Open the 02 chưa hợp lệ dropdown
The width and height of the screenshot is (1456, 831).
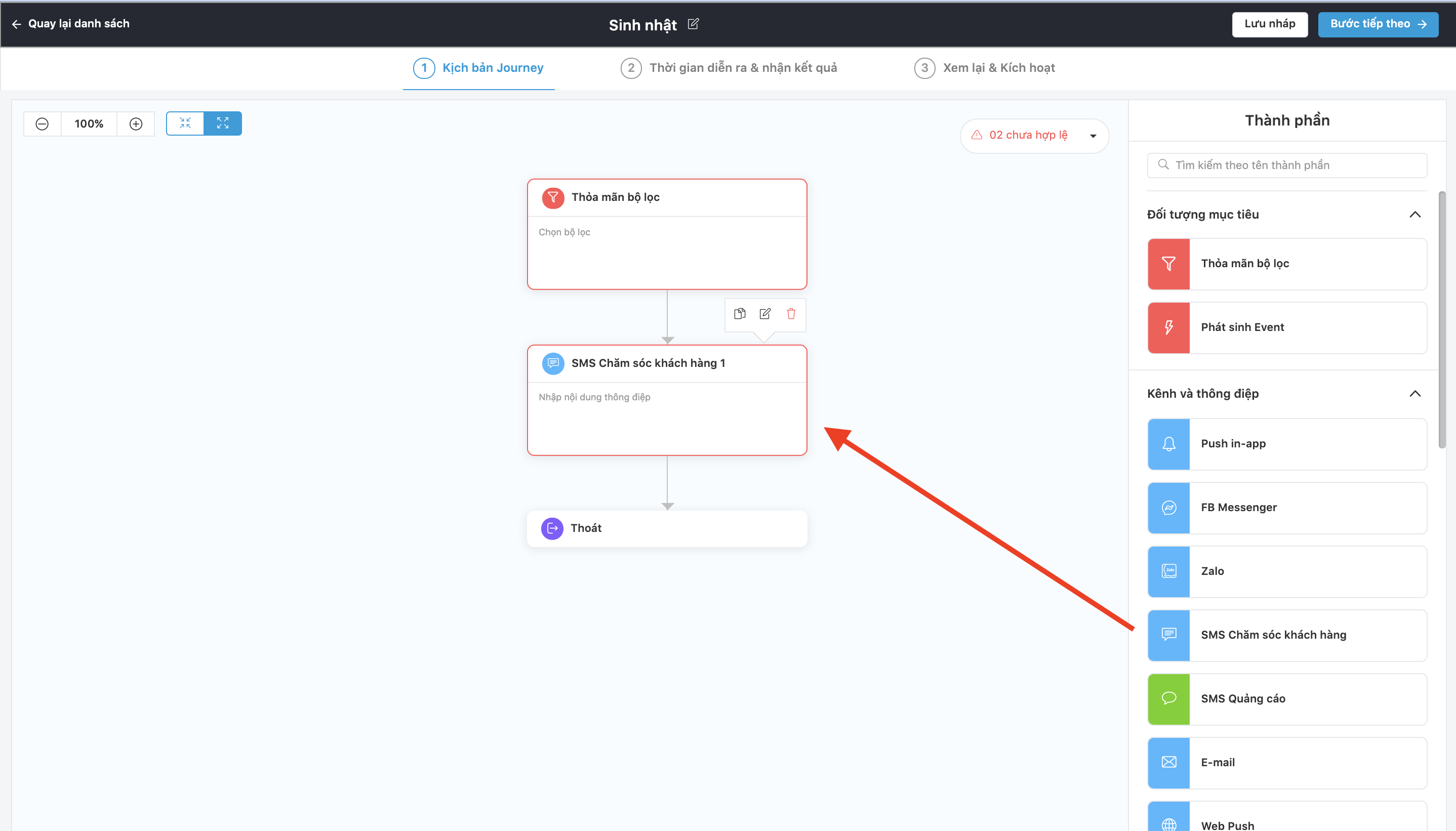1034,135
